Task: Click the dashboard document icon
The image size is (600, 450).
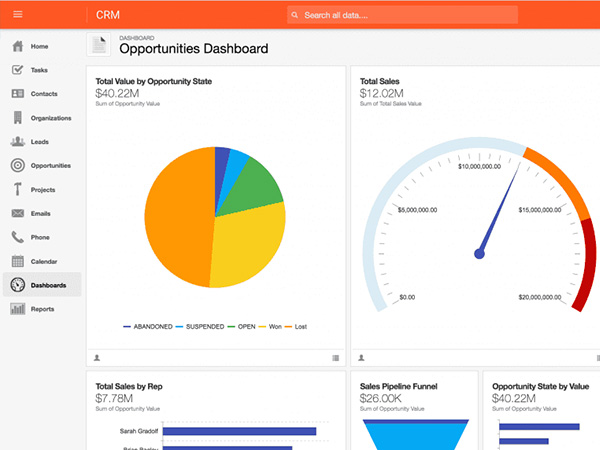Action: point(99,45)
